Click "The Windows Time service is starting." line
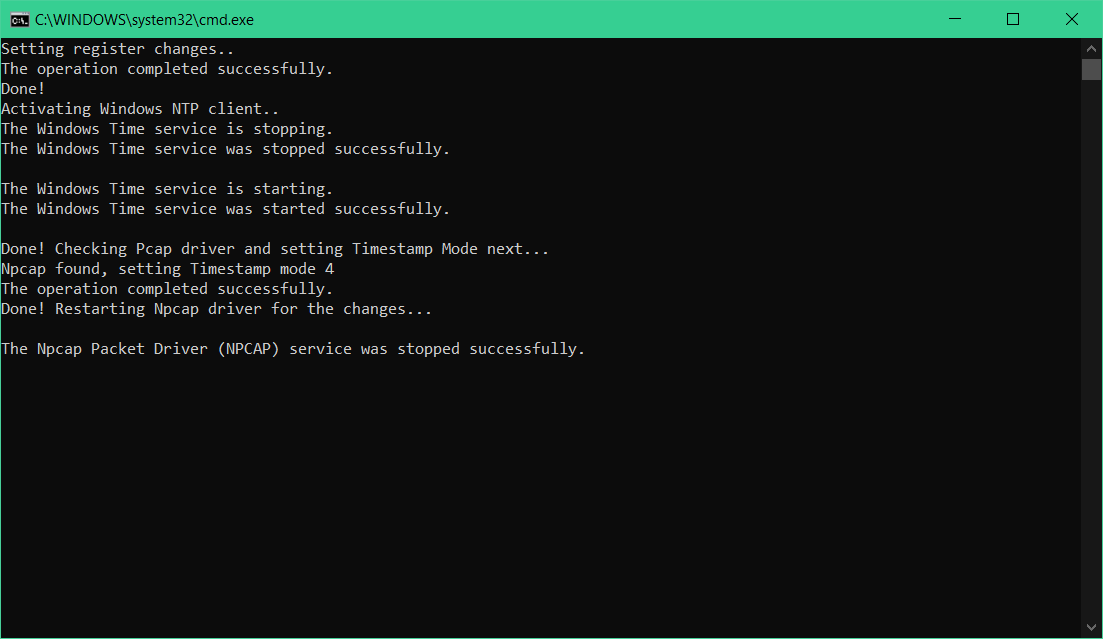 click(167, 189)
